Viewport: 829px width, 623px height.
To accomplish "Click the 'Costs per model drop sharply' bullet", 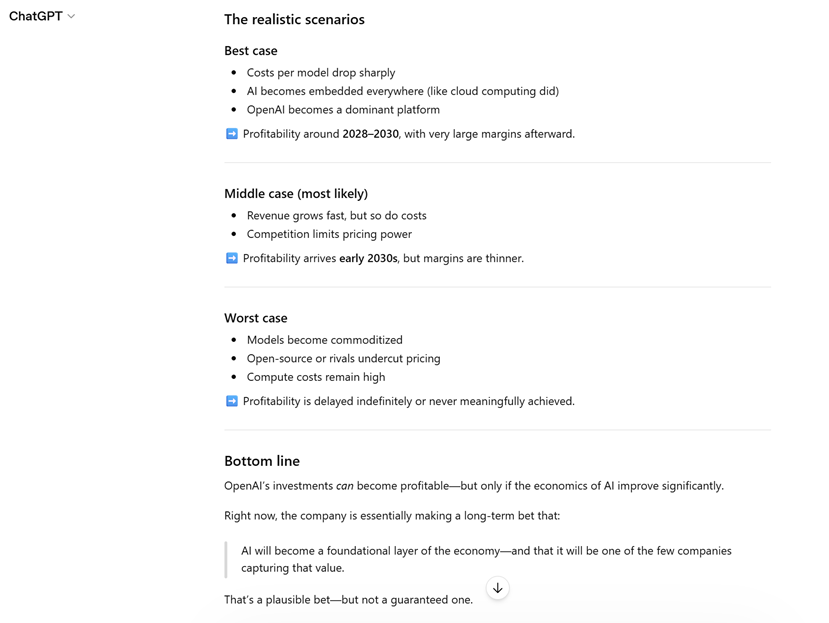I will pyautogui.click(x=321, y=73).
